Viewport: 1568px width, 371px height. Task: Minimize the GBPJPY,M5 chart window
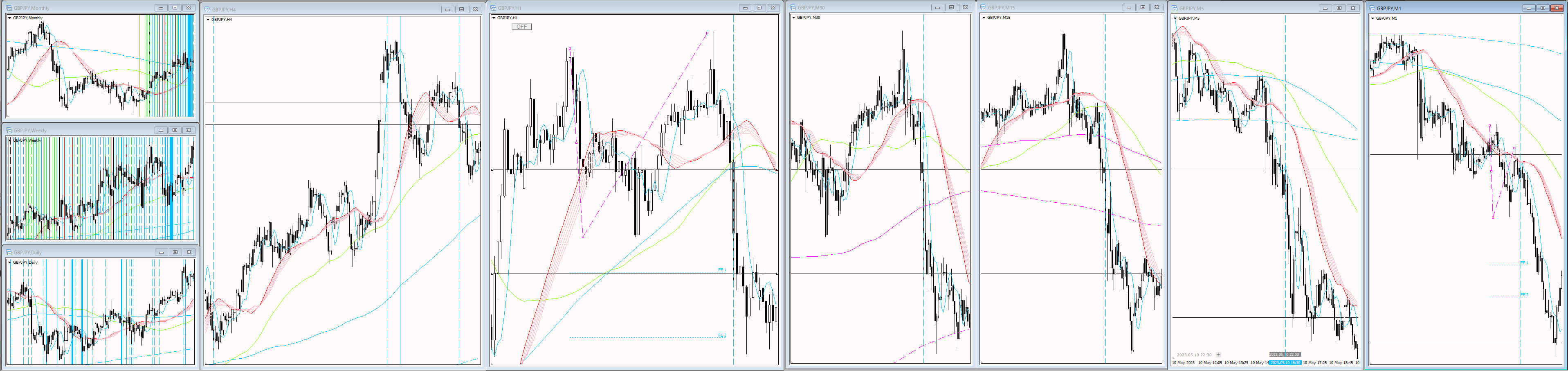tap(1325, 9)
